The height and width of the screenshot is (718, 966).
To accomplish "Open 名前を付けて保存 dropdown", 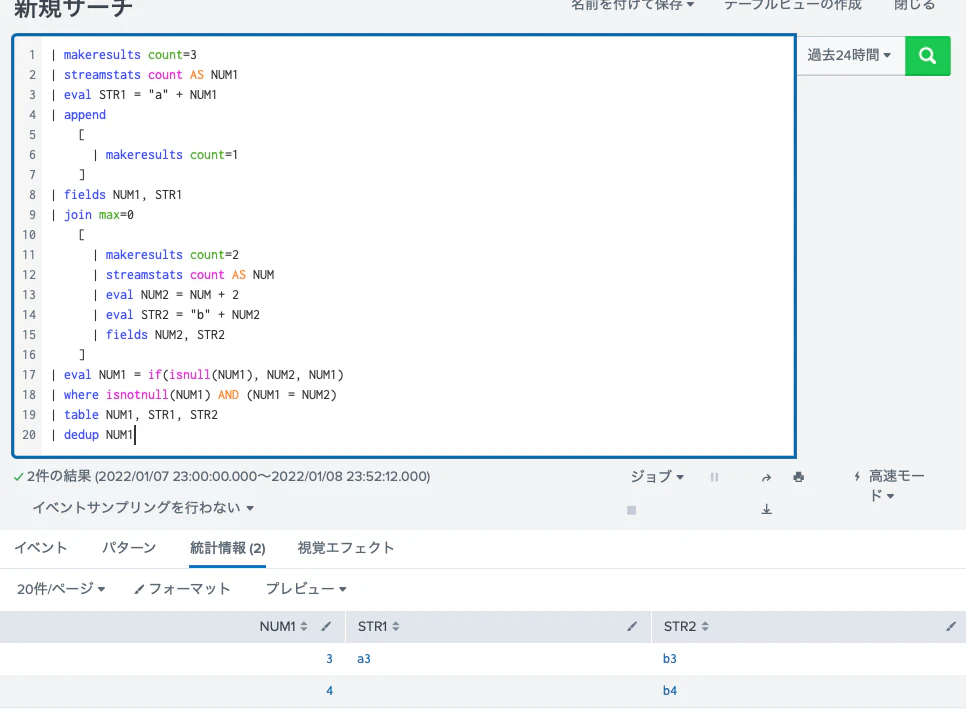I will coord(632,5).
